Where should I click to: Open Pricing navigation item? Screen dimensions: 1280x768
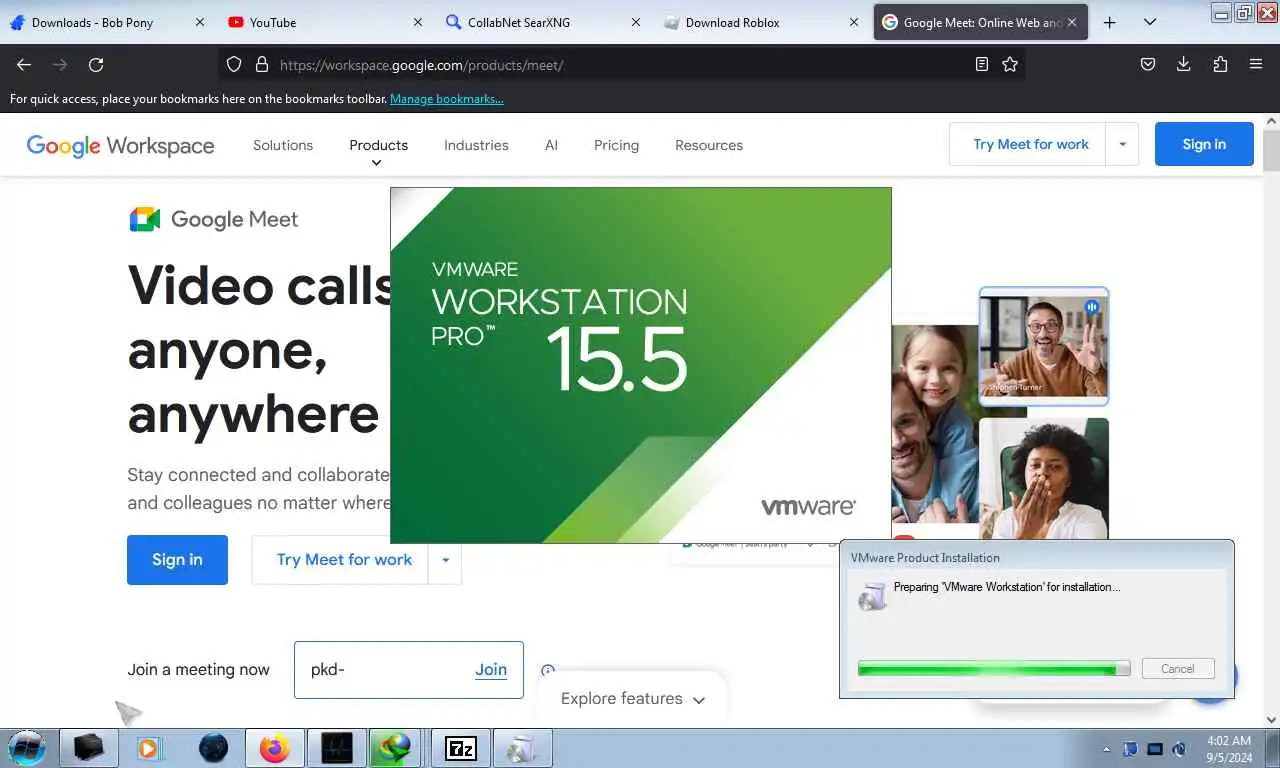pos(616,145)
